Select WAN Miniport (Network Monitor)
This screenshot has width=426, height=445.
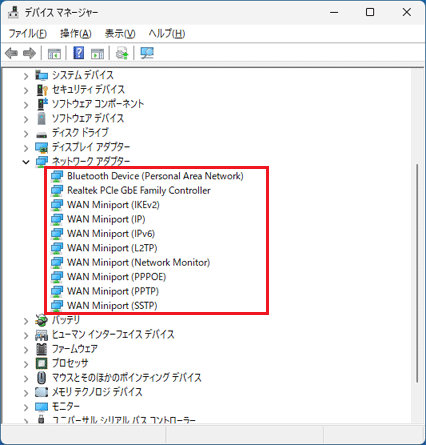pos(139,262)
